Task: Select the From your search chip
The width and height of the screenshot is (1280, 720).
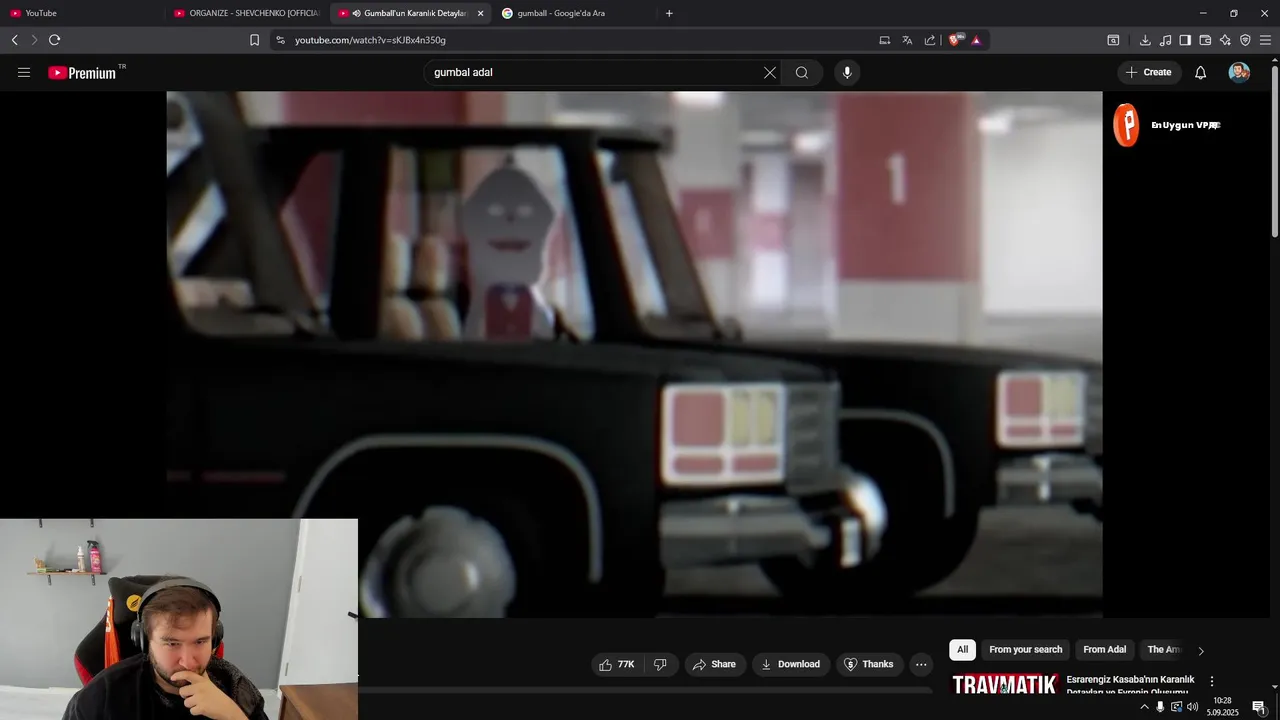Action: point(1025,650)
